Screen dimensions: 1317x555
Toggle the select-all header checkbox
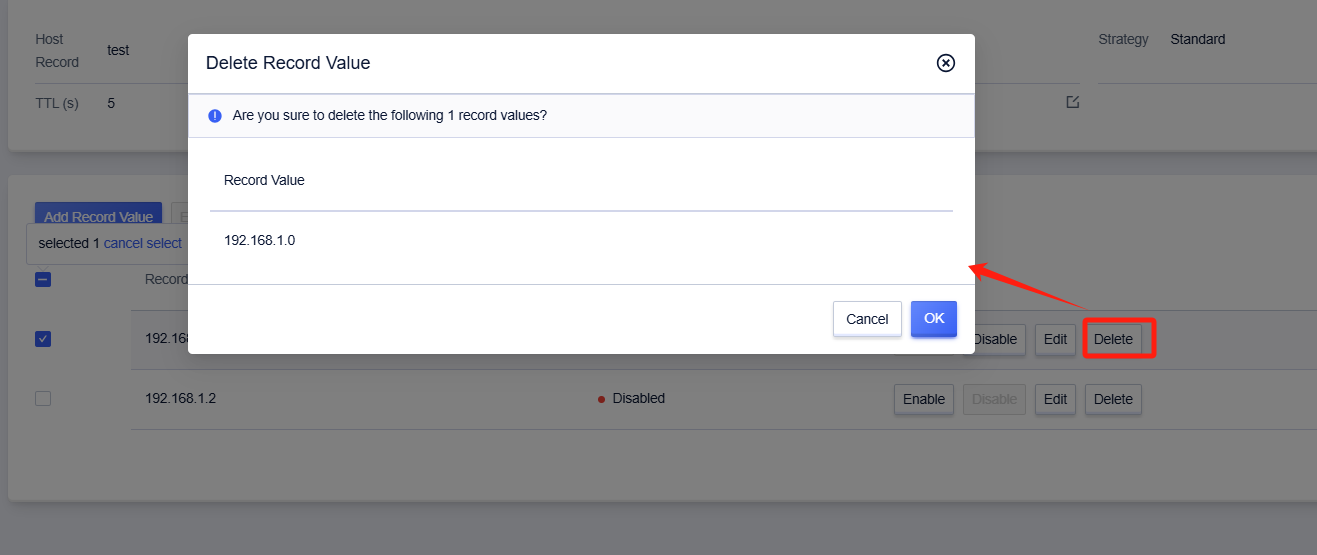pyautogui.click(x=43, y=280)
